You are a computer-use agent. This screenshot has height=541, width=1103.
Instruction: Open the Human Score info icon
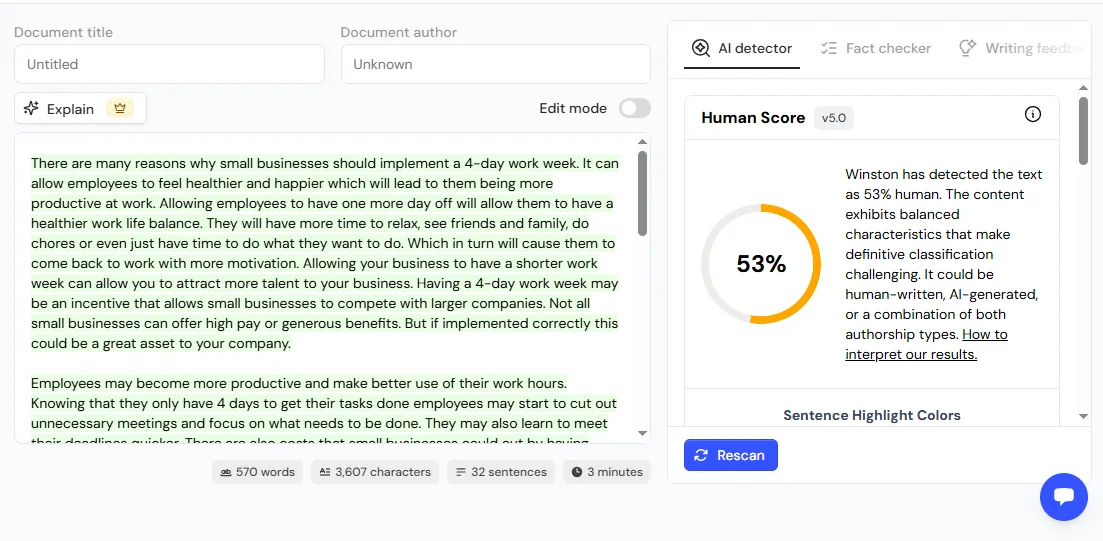point(1033,114)
